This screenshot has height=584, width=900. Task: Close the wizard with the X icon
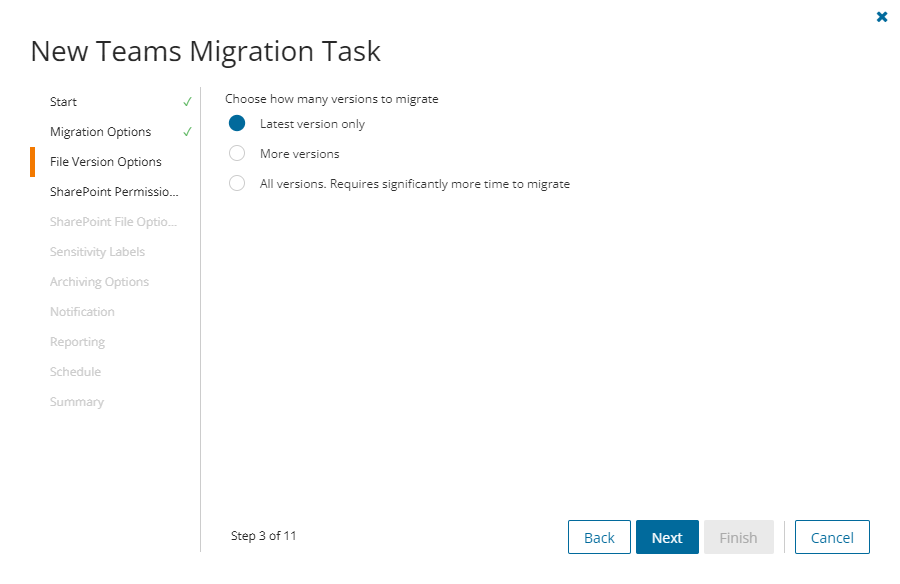(x=882, y=17)
